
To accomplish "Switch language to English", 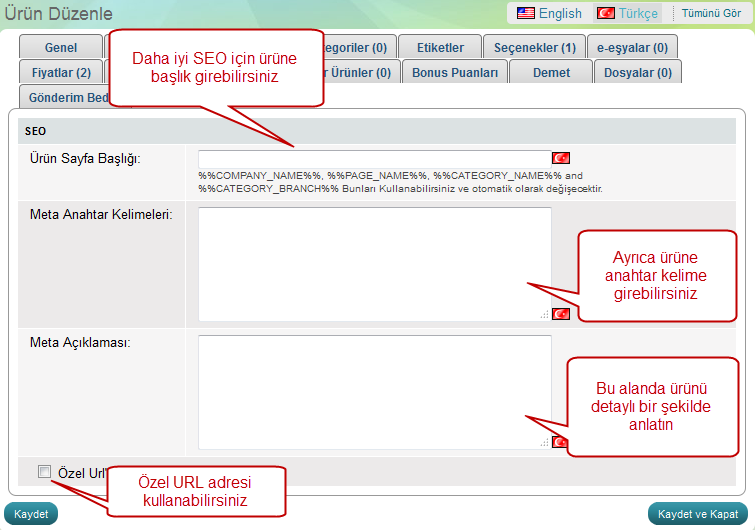I will tap(548, 13).
